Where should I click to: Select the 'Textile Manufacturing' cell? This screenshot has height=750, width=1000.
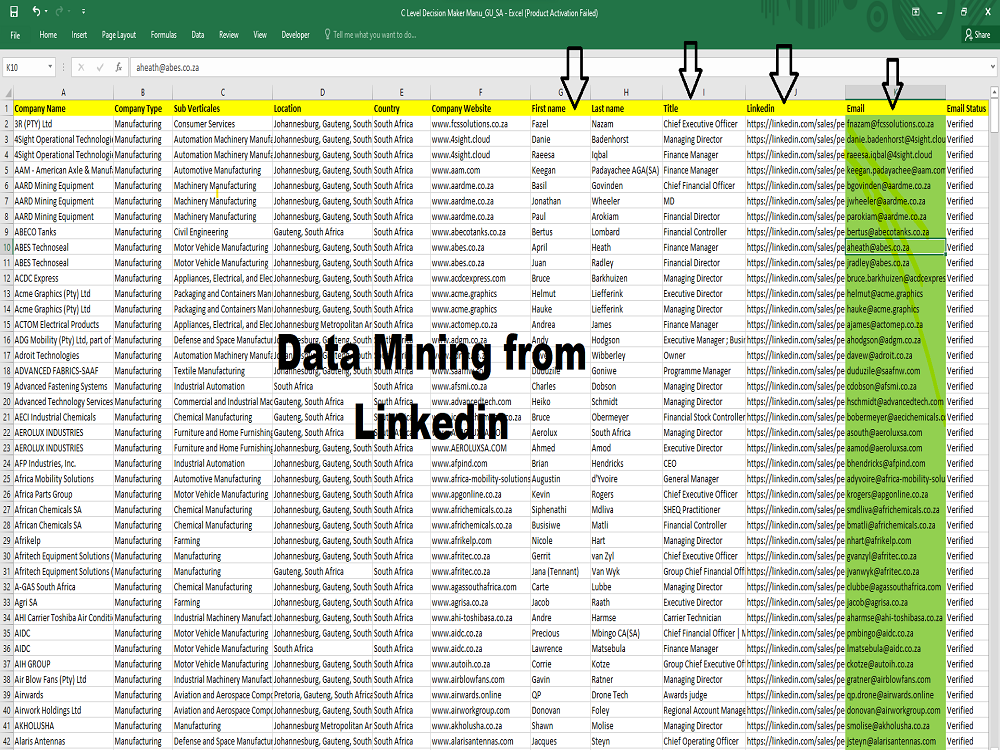[x=222, y=371]
